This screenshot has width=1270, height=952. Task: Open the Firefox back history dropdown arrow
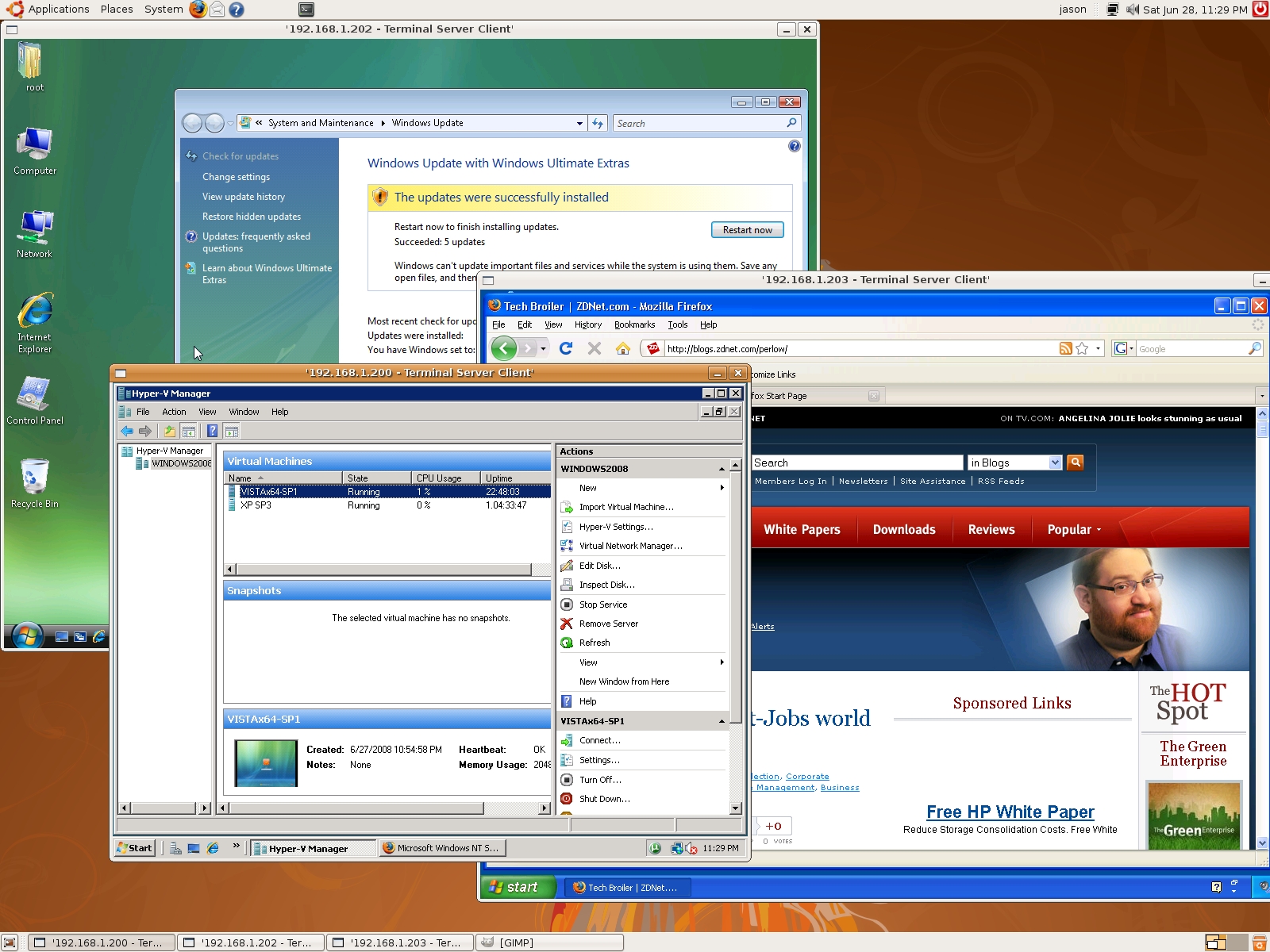tap(543, 348)
